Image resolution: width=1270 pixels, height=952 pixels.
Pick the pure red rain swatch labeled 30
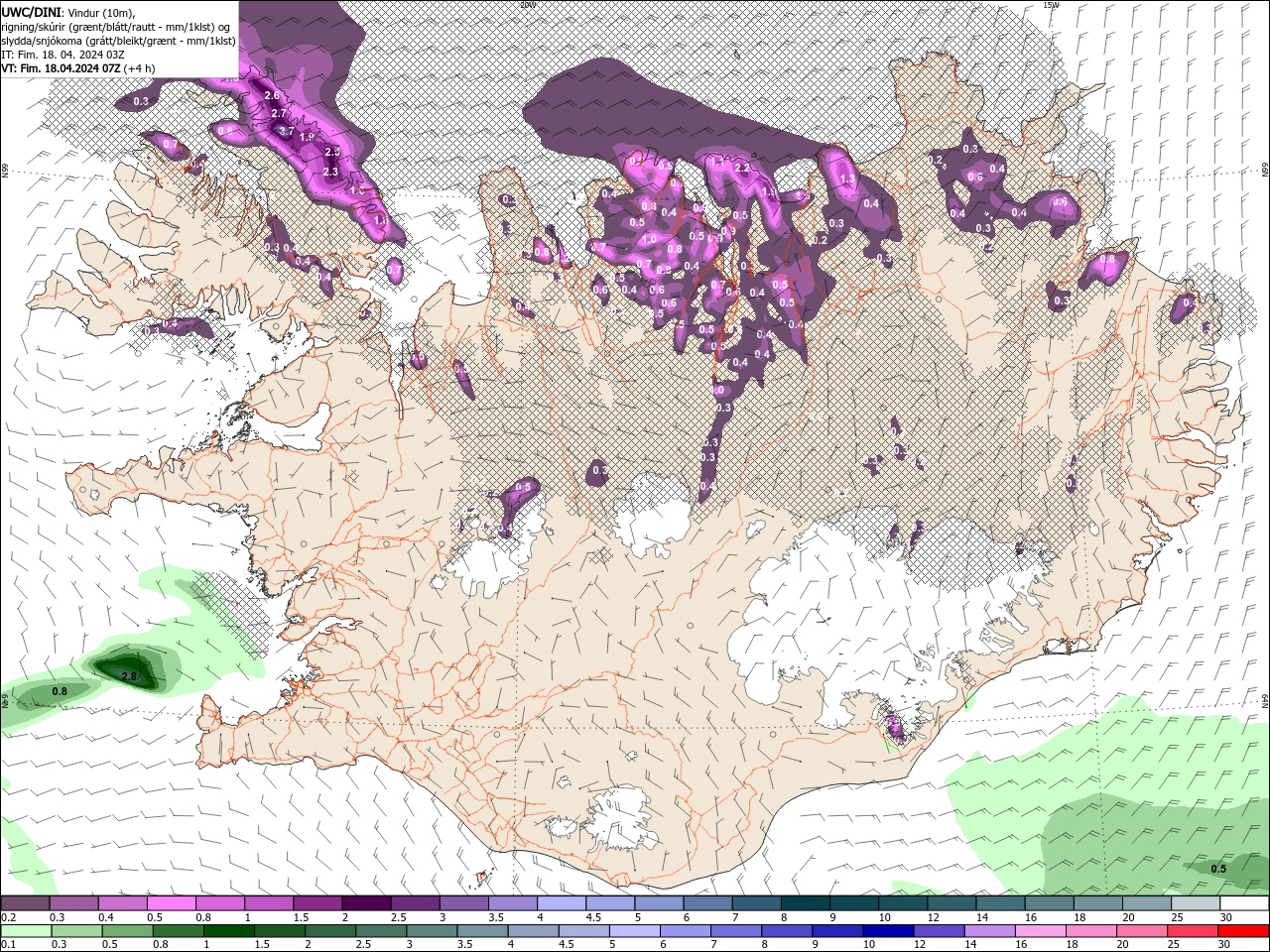(x=1243, y=931)
